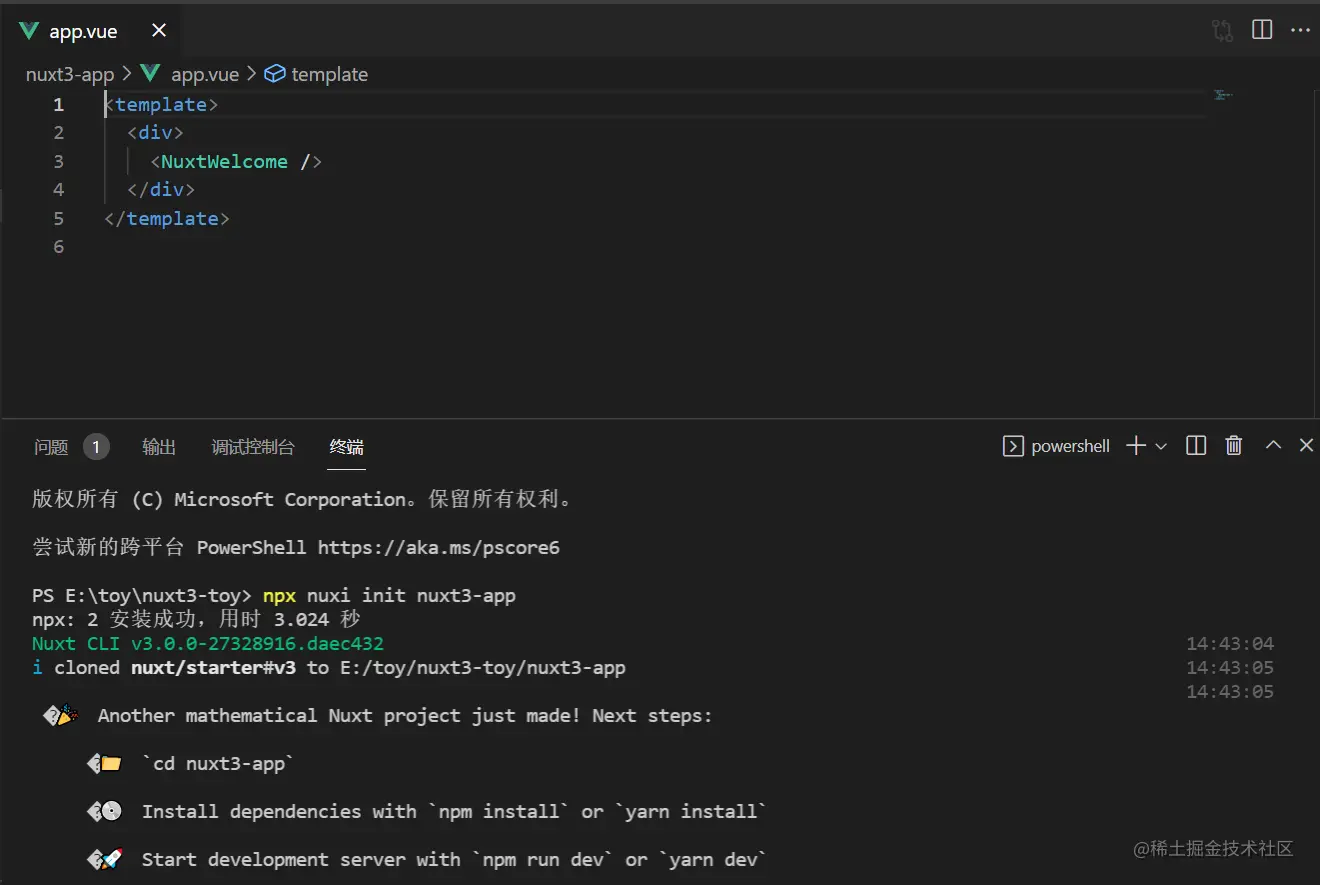Click line number 4 in the gutter
1320x885 pixels.
tap(58, 190)
